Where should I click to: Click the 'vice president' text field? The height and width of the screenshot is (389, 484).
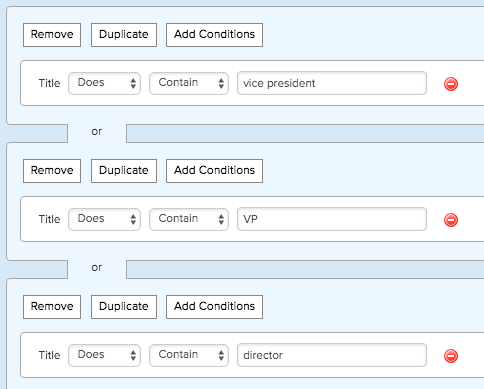tap(332, 83)
